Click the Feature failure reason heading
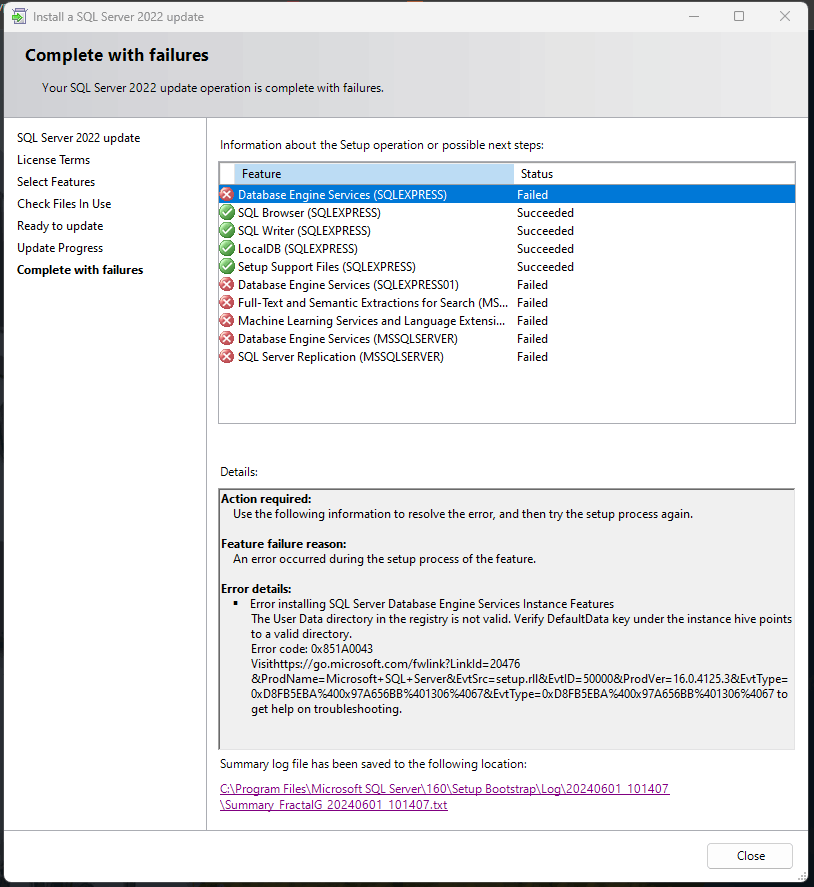This screenshot has height=887, width=814. tap(284, 544)
